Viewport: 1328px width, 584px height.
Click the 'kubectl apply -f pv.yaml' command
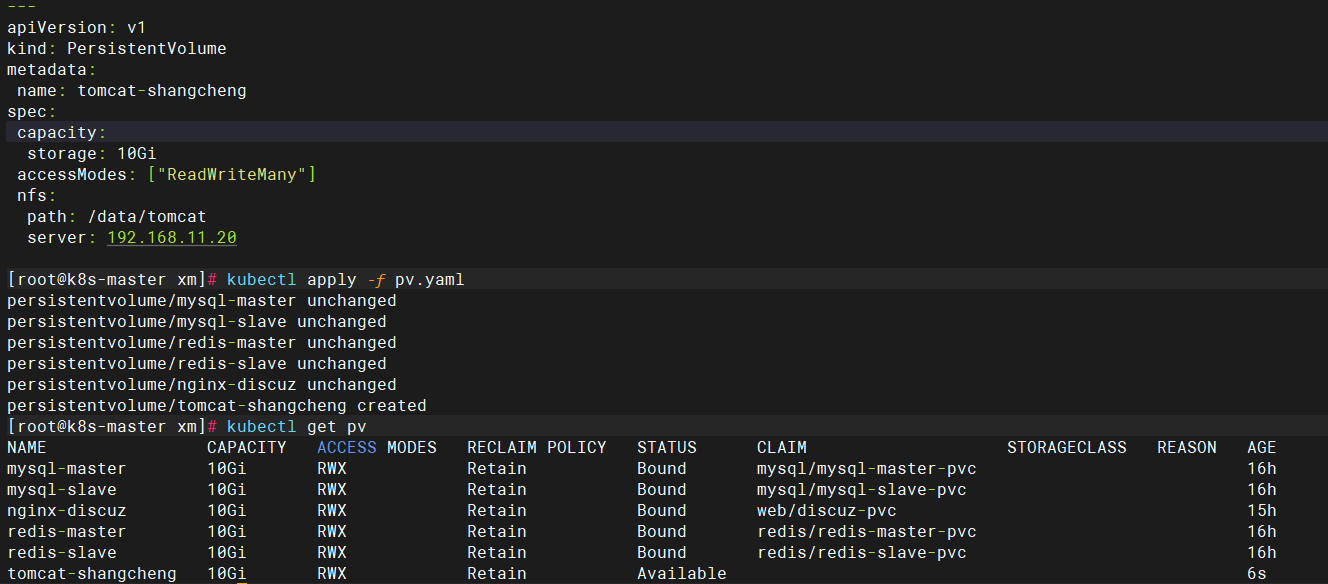pyautogui.click(x=346, y=280)
